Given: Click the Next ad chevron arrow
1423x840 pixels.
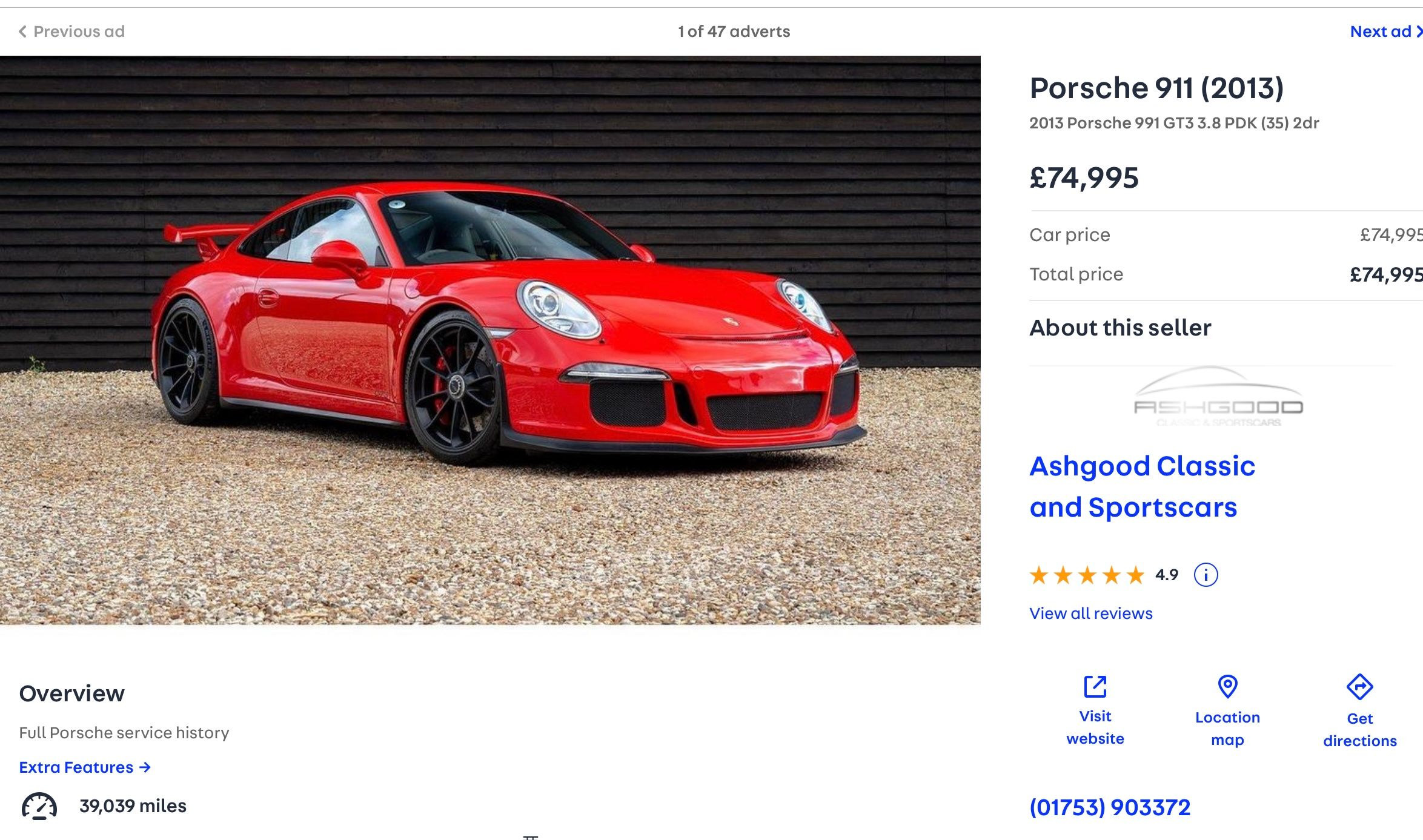Looking at the screenshot, I should [1418, 31].
